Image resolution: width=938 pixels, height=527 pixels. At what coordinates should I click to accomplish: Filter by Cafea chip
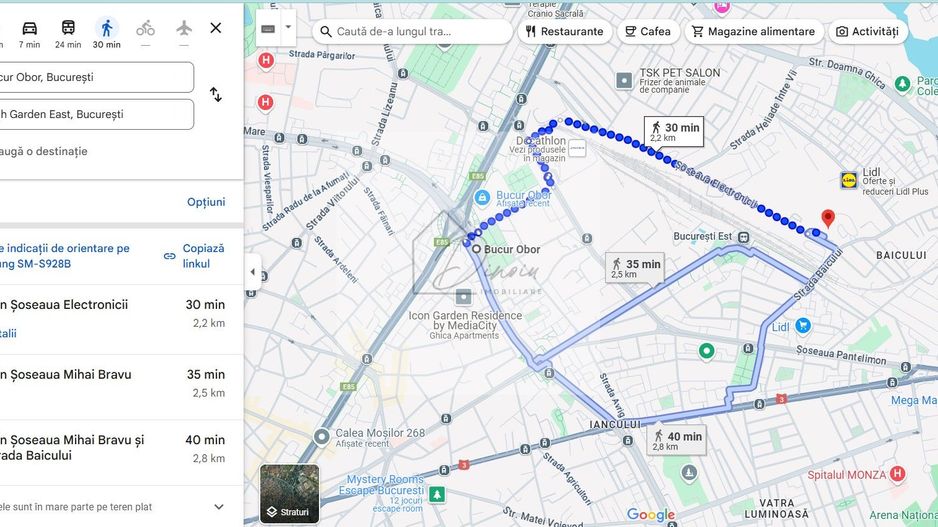pyautogui.click(x=647, y=31)
